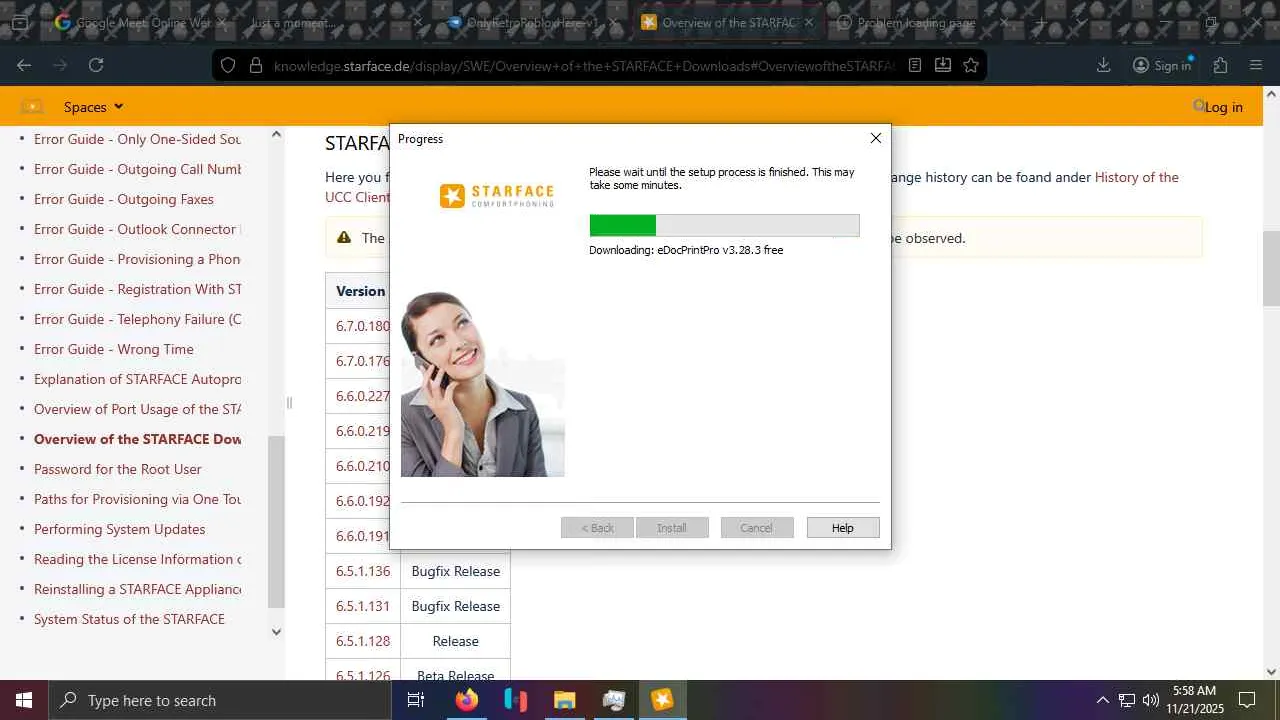Click version cell 6.5.1.131
This screenshot has height=720, width=1280.
363,606
